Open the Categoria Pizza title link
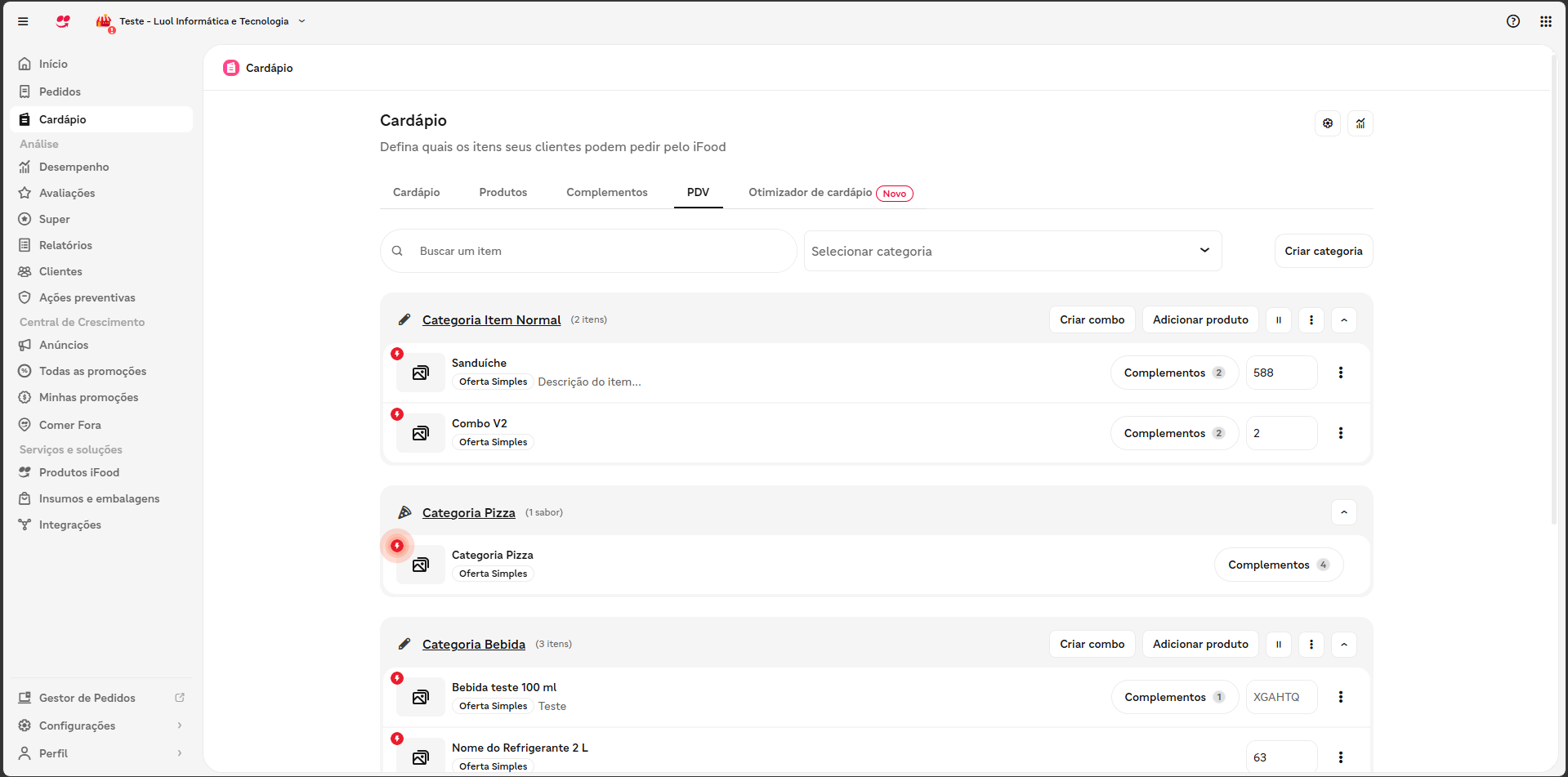Viewport: 1568px width, 777px height. 469,512
